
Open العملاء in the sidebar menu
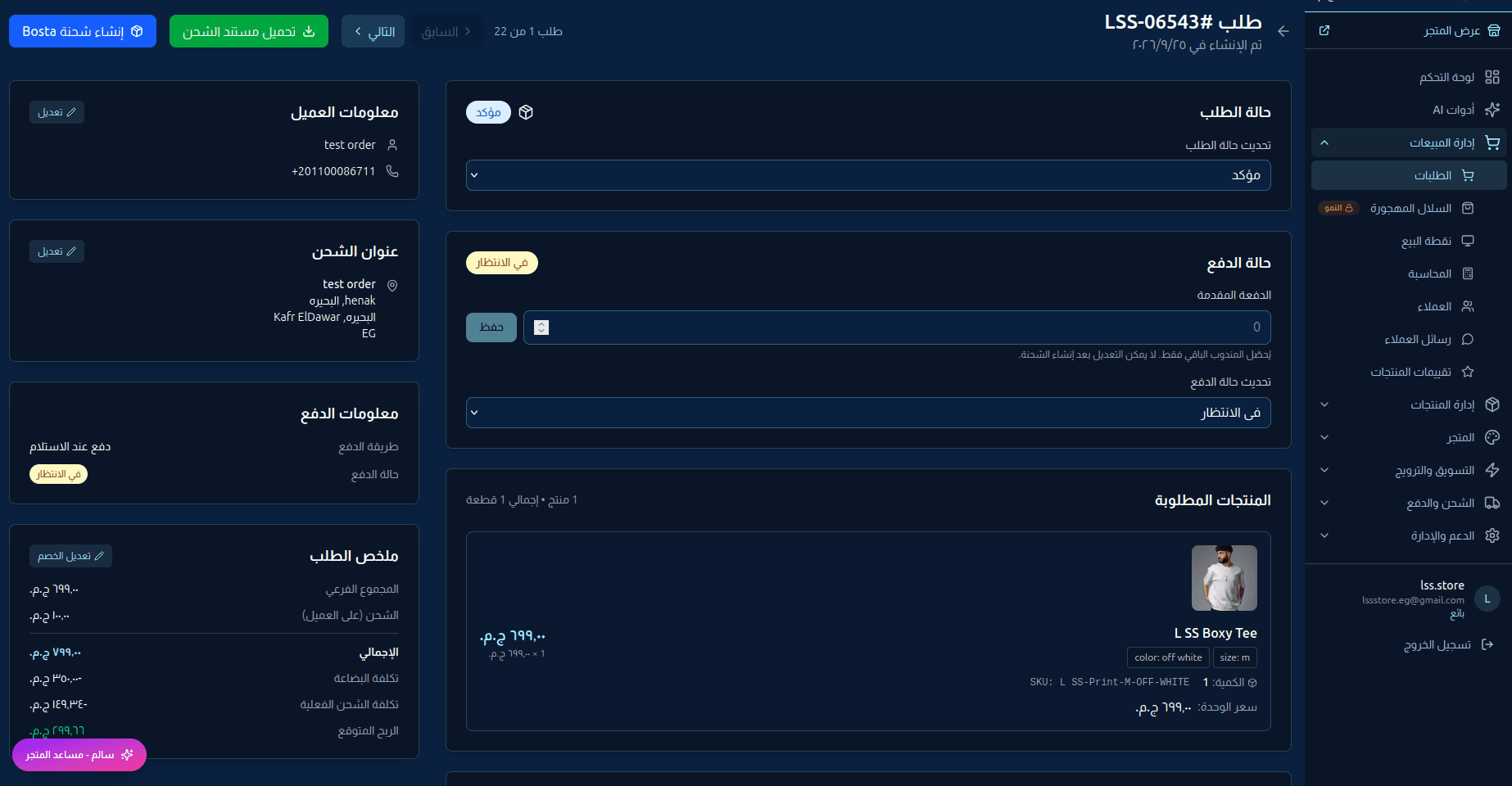tap(1409, 306)
